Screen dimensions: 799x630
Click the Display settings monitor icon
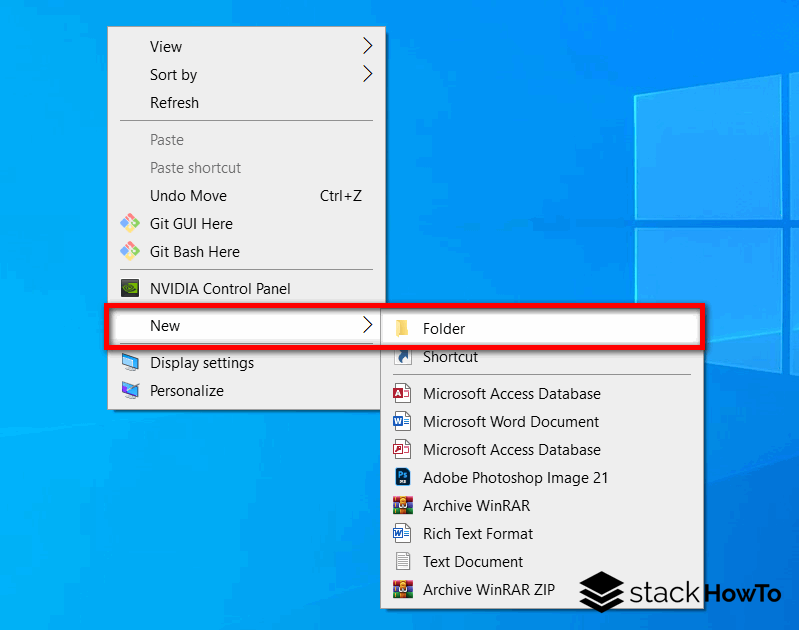130,362
